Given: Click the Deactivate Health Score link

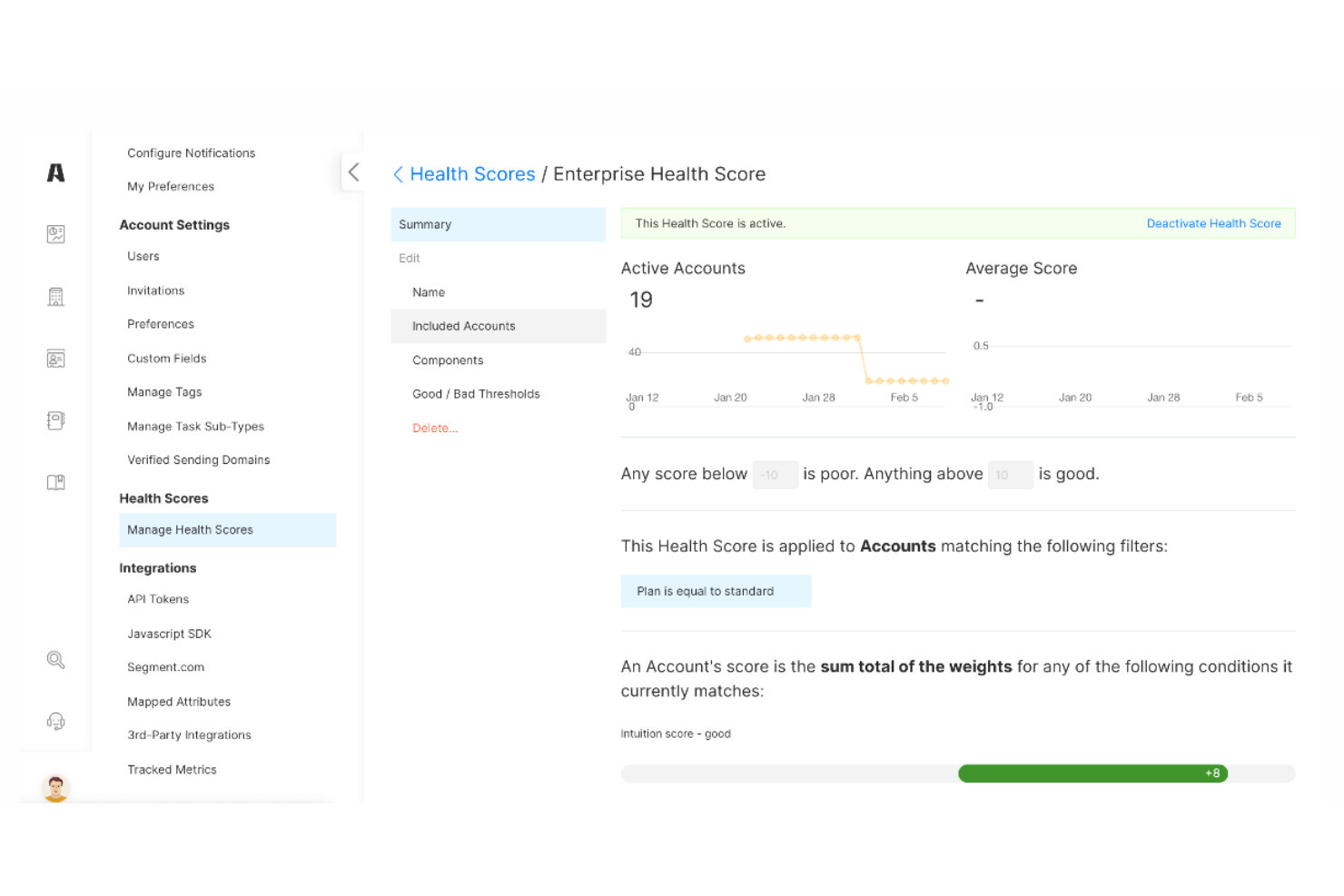Looking at the screenshot, I should (x=1213, y=223).
